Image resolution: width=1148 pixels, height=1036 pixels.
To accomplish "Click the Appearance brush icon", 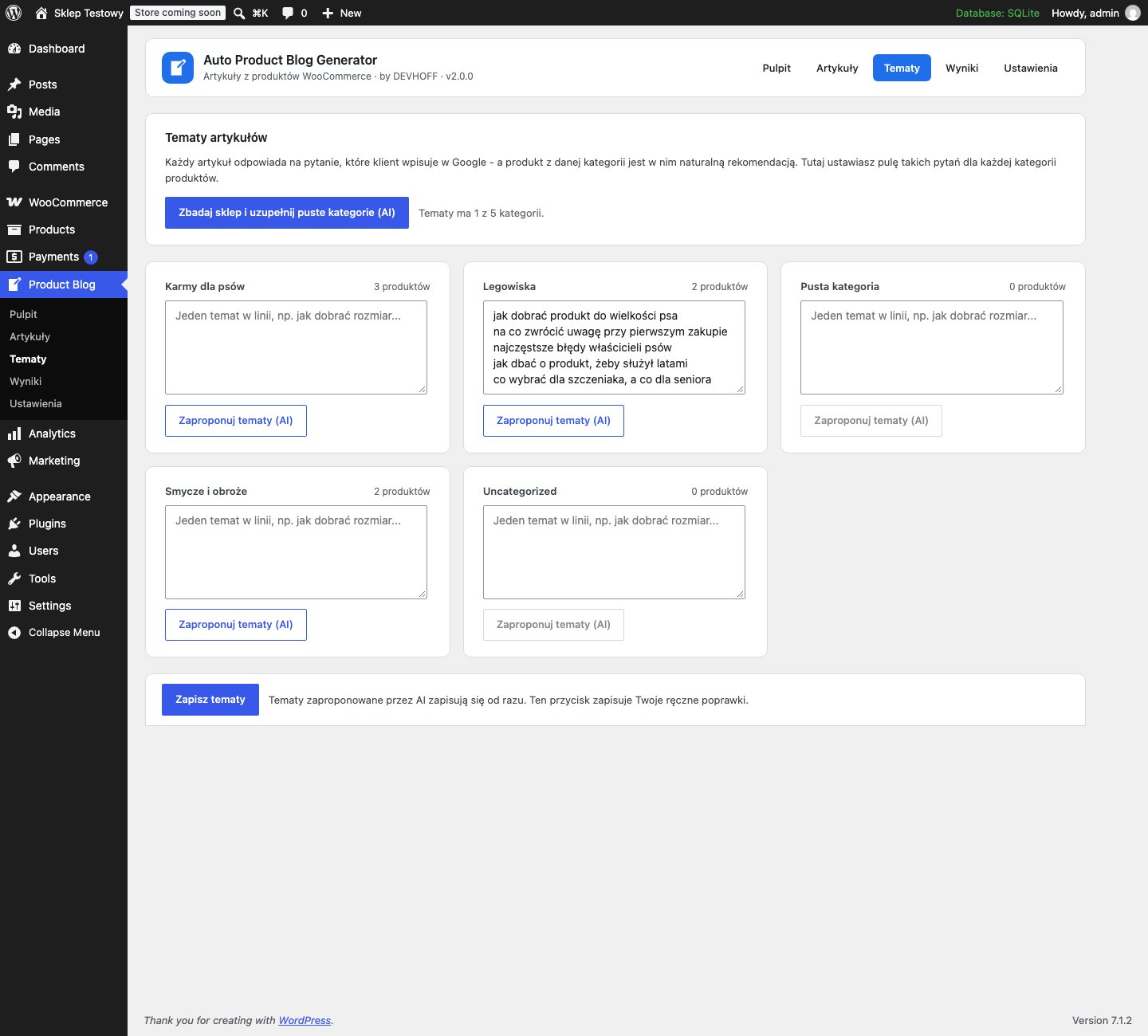I will click(x=14, y=496).
